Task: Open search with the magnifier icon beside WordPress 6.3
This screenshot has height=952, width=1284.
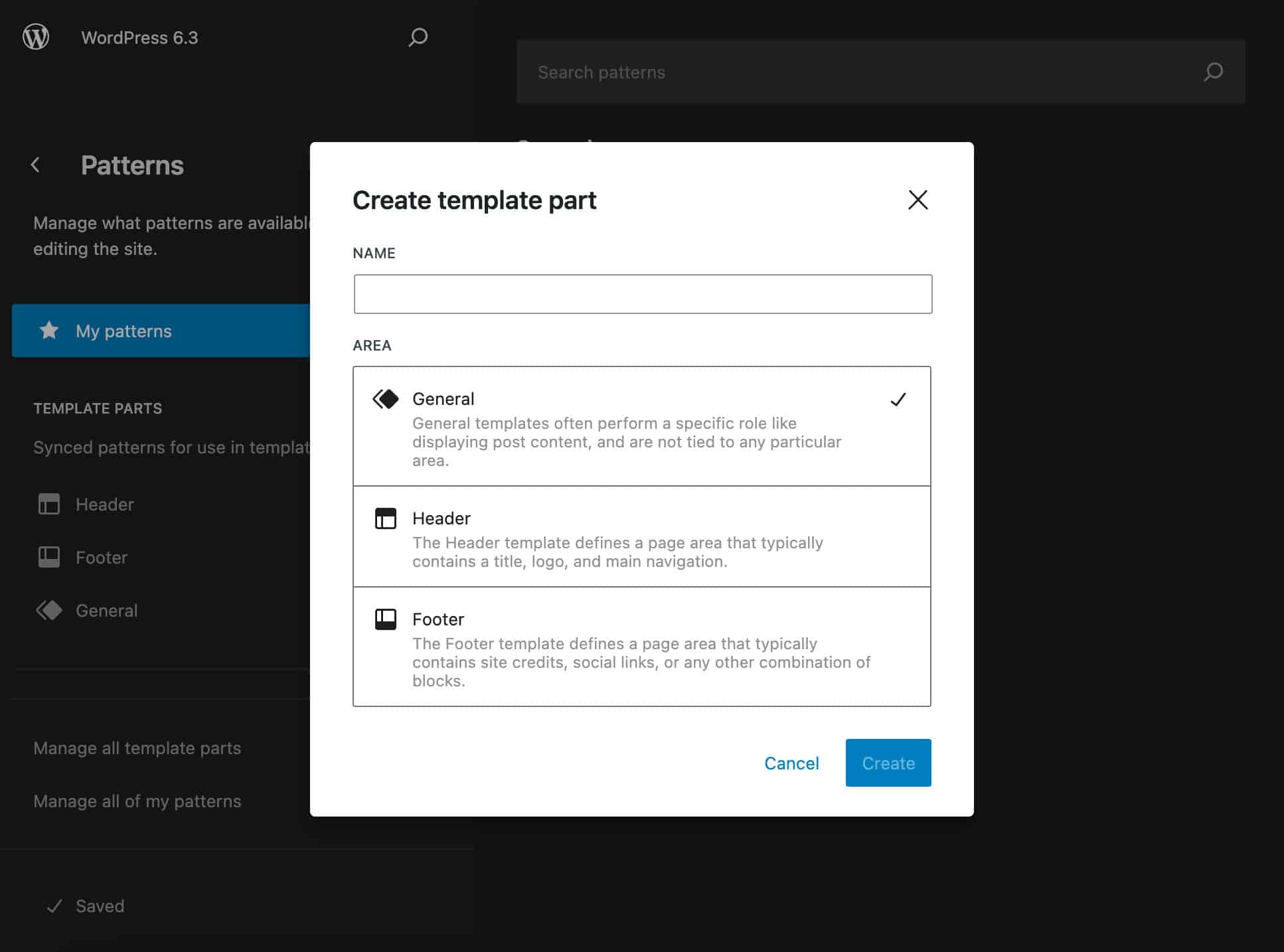Action: click(418, 37)
